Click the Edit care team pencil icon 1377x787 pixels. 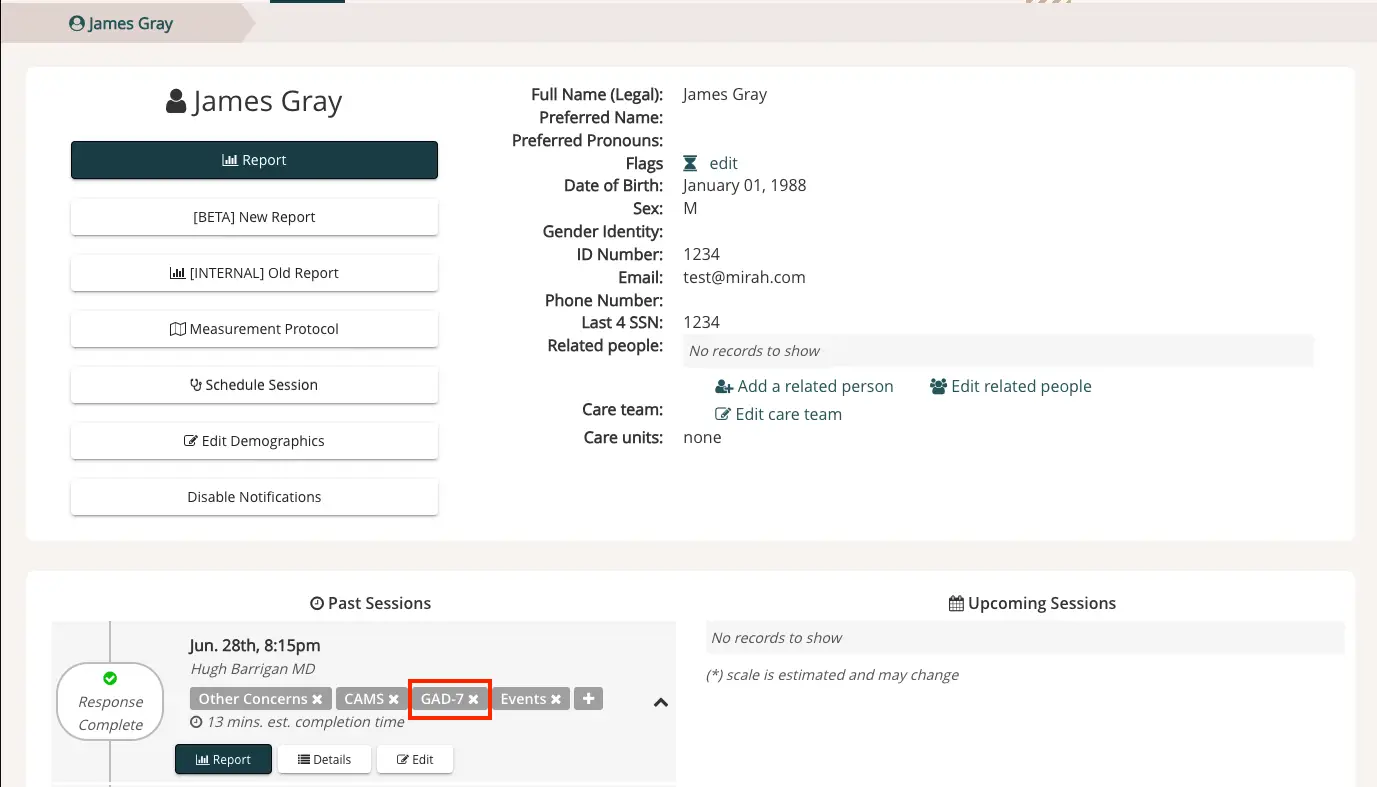(724, 414)
